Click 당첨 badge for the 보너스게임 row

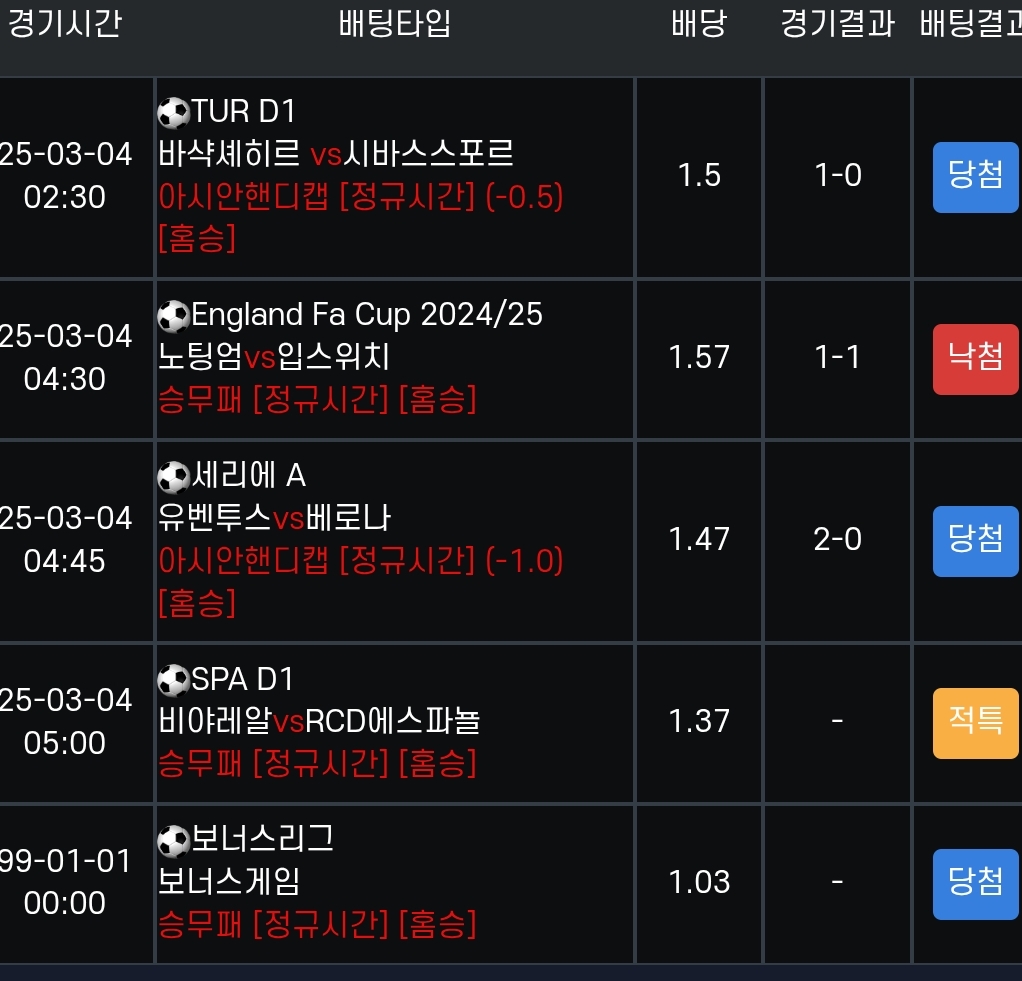coord(975,883)
